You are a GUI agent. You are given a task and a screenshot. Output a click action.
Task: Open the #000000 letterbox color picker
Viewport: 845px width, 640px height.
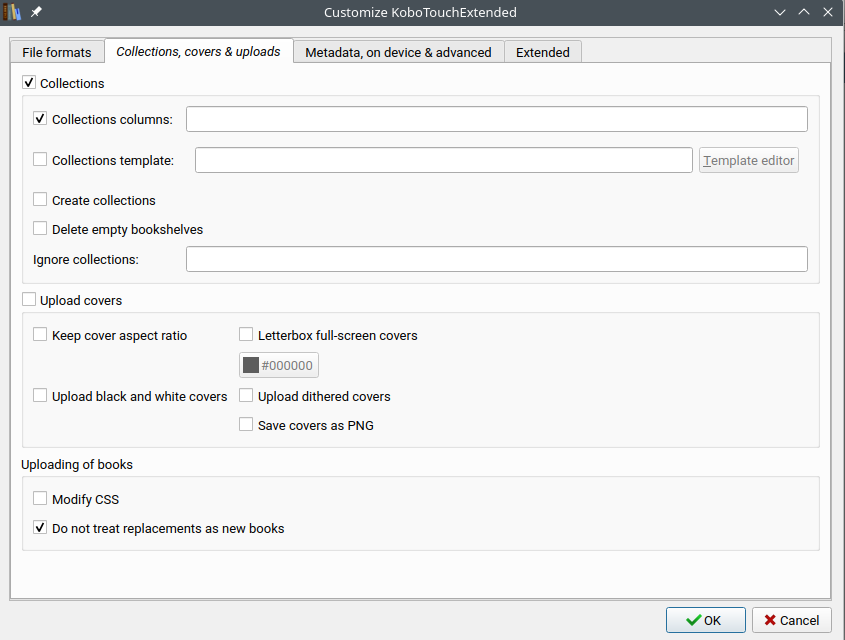[x=279, y=365]
